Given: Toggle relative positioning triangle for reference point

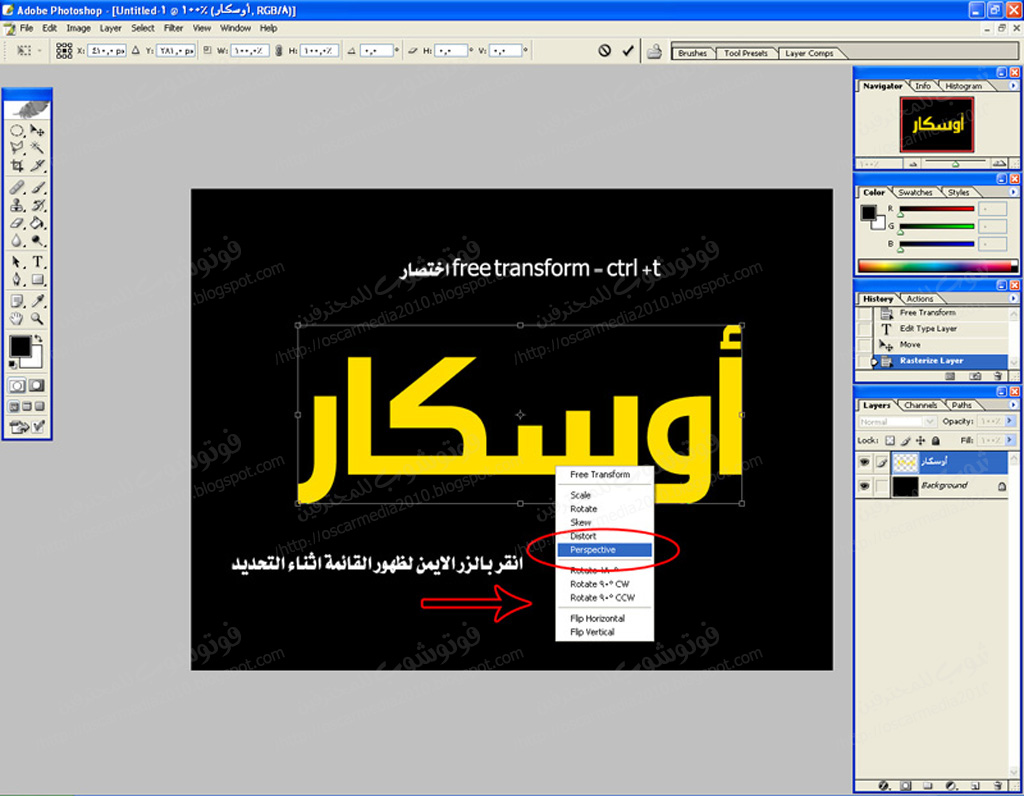Looking at the screenshot, I should pyautogui.click(x=136, y=50).
